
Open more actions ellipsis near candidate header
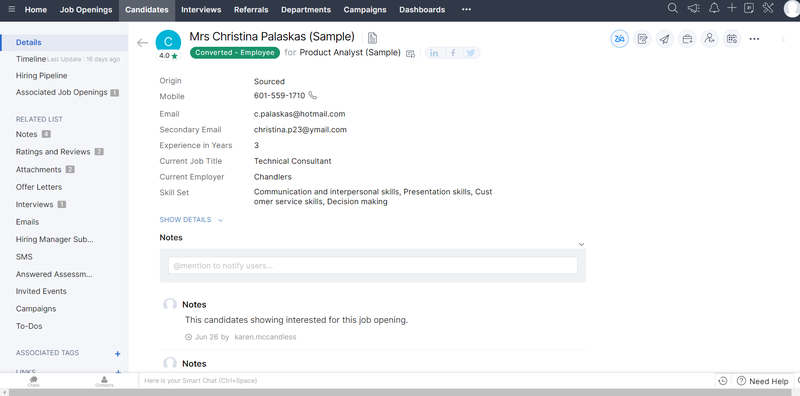click(754, 39)
